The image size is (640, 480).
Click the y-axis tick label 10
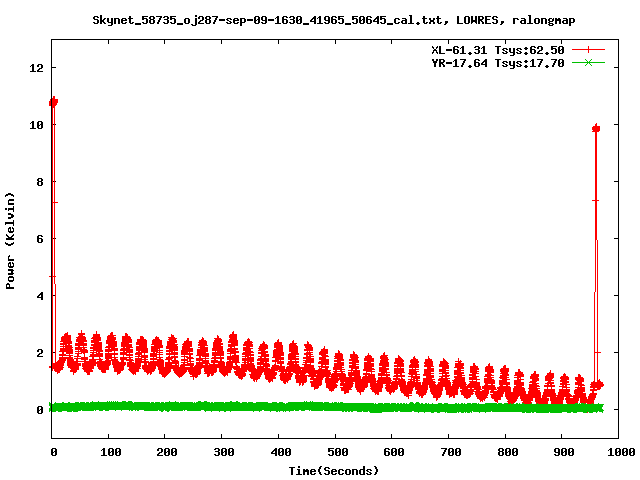click(36, 125)
